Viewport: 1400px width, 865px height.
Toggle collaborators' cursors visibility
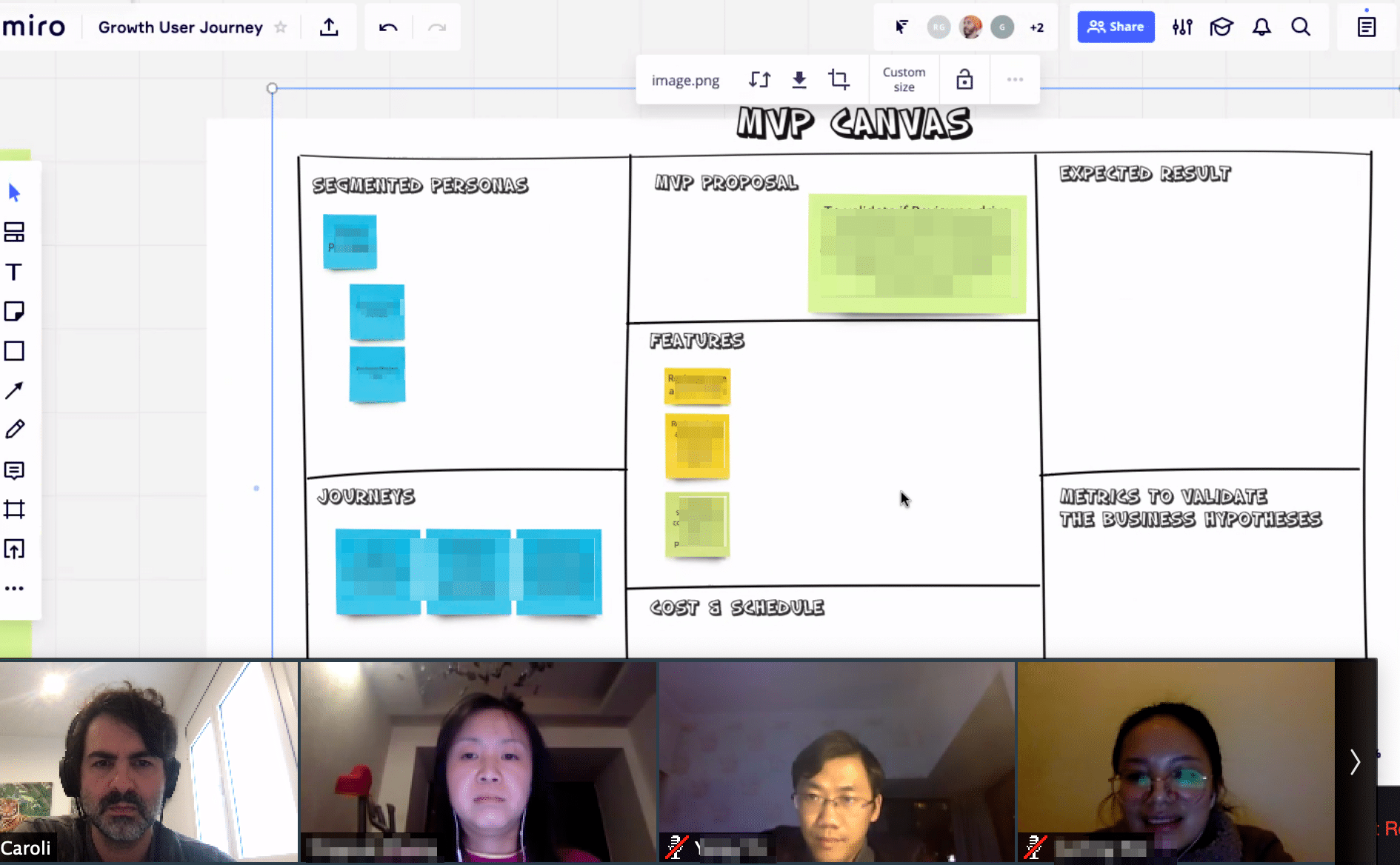pyautogui.click(x=901, y=27)
